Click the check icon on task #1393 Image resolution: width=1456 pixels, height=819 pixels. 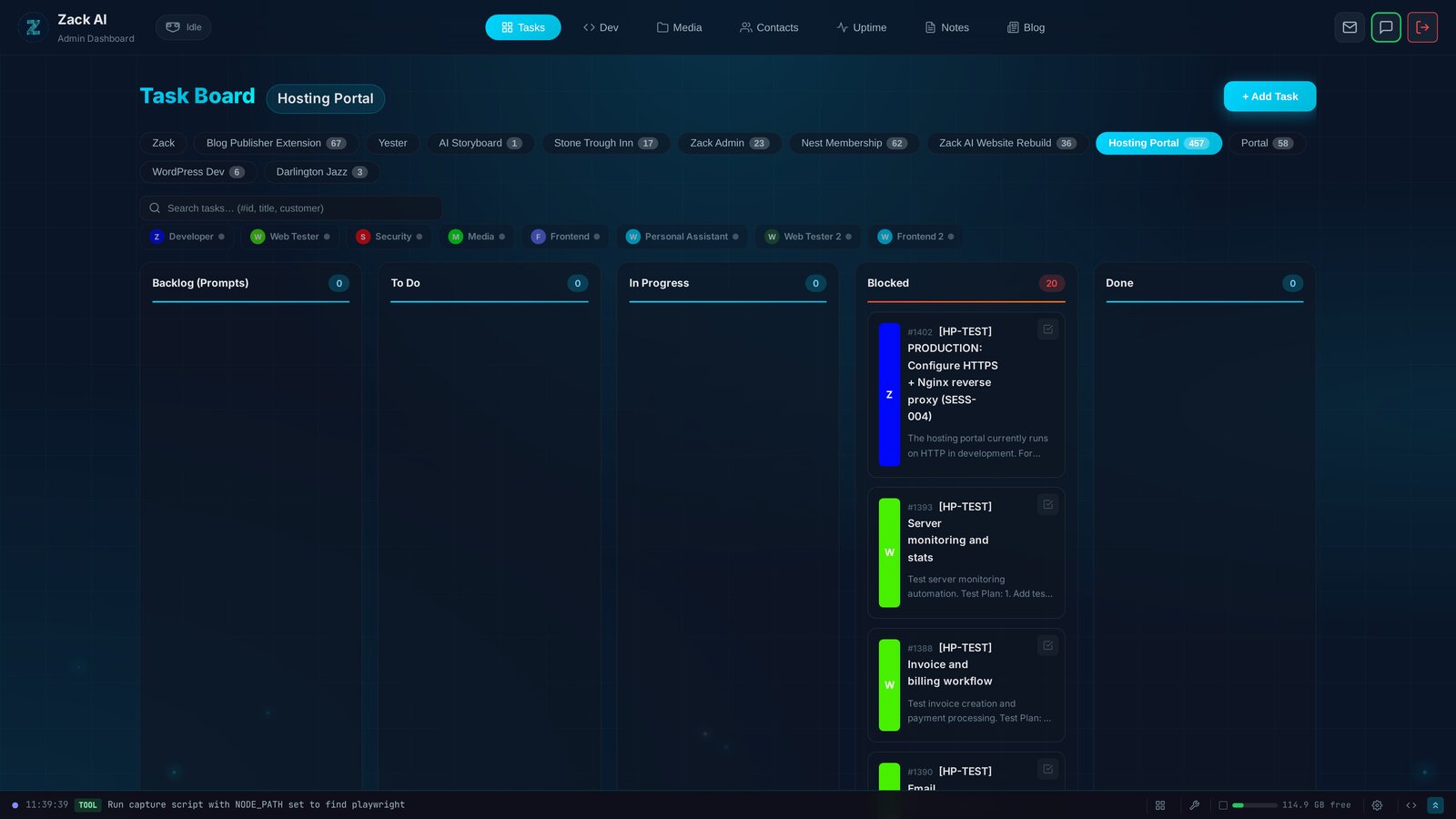coord(1048,504)
